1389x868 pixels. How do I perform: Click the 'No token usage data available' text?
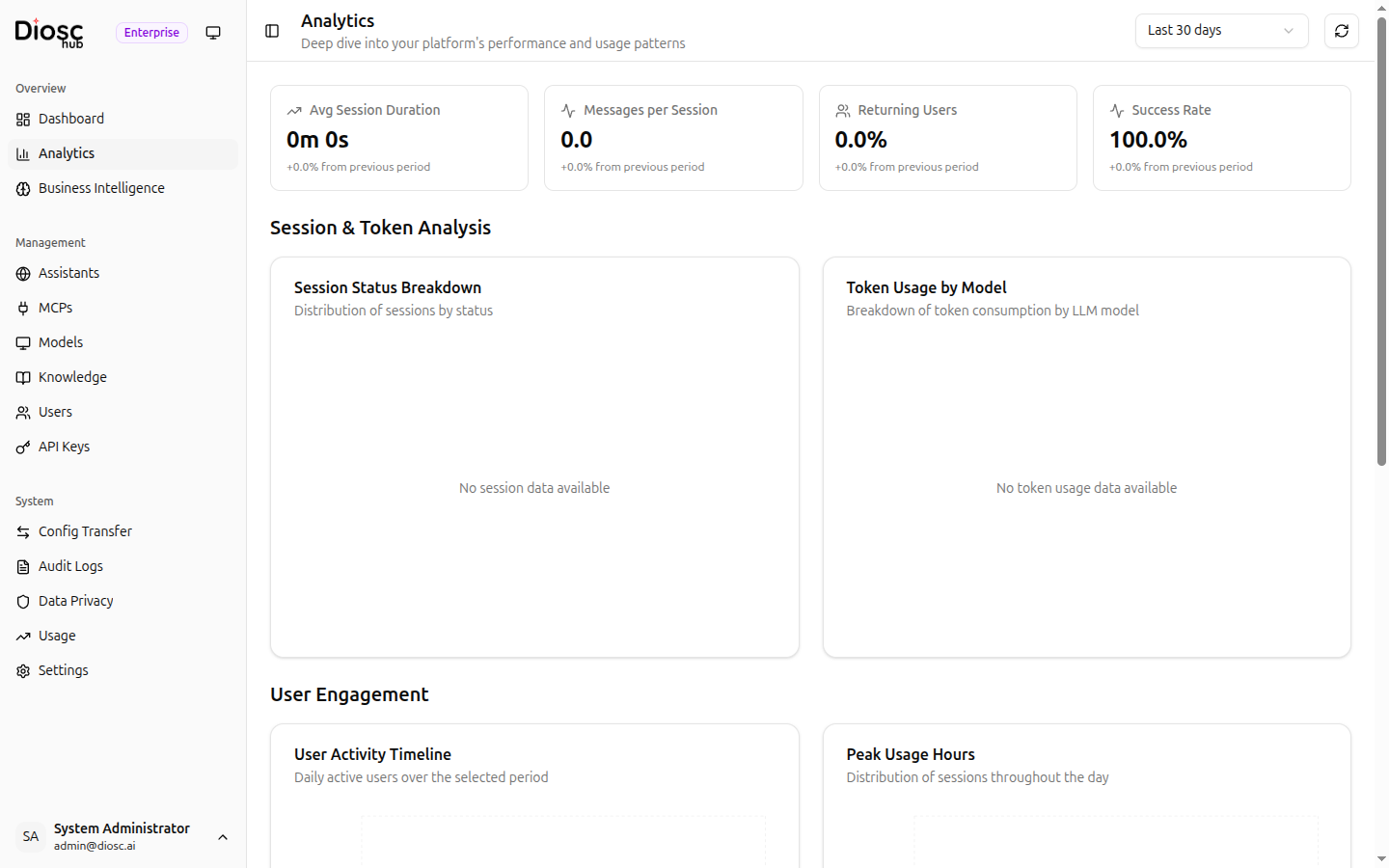(1086, 488)
